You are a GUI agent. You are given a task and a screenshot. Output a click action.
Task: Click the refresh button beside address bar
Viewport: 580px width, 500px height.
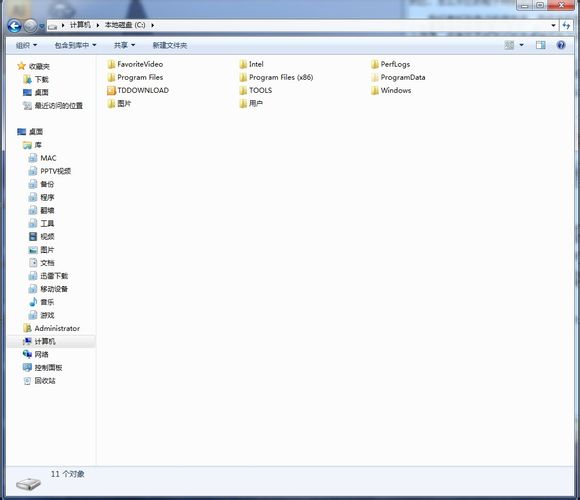pos(566,26)
